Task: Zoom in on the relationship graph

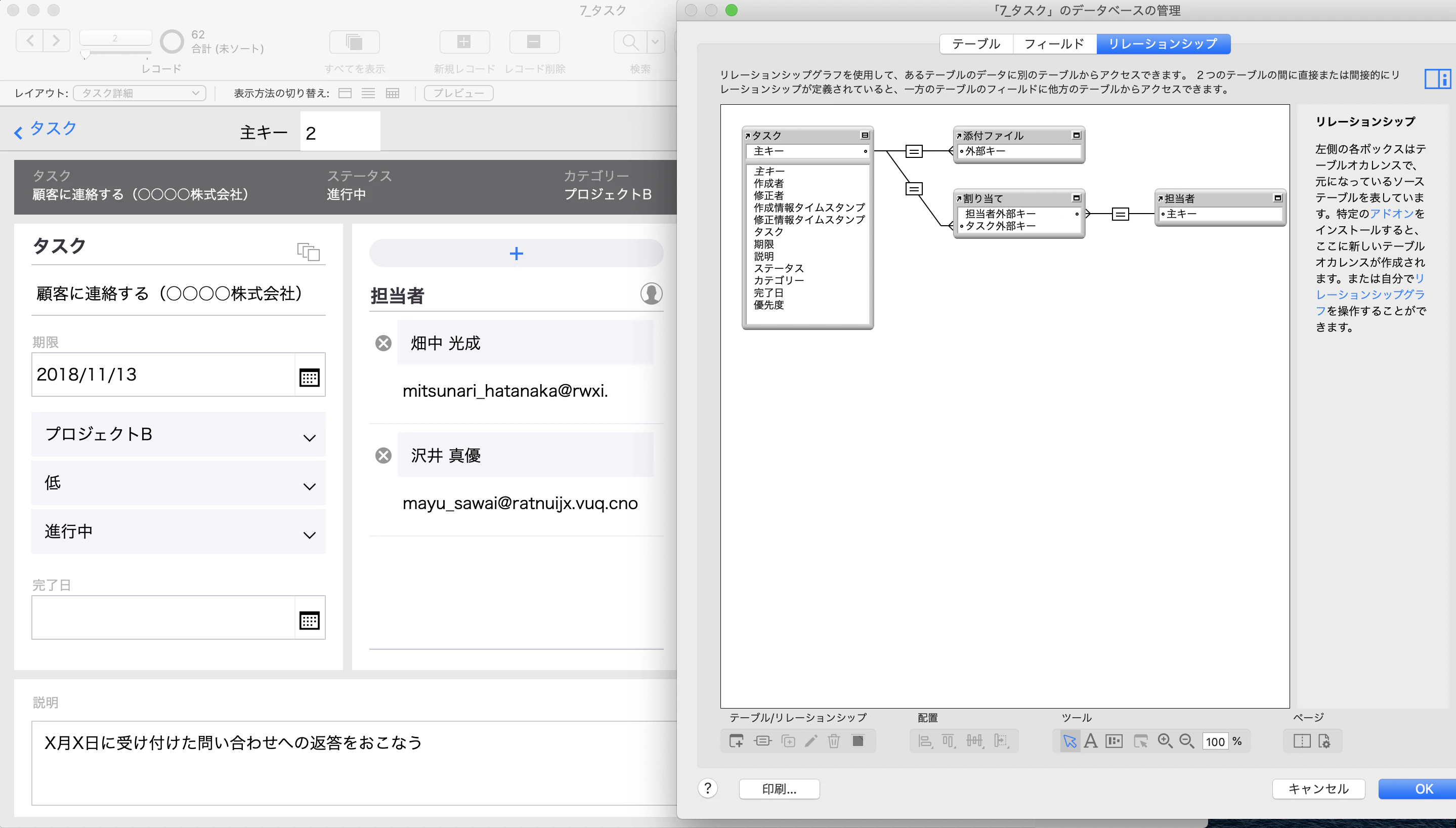Action: click(1165, 741)
